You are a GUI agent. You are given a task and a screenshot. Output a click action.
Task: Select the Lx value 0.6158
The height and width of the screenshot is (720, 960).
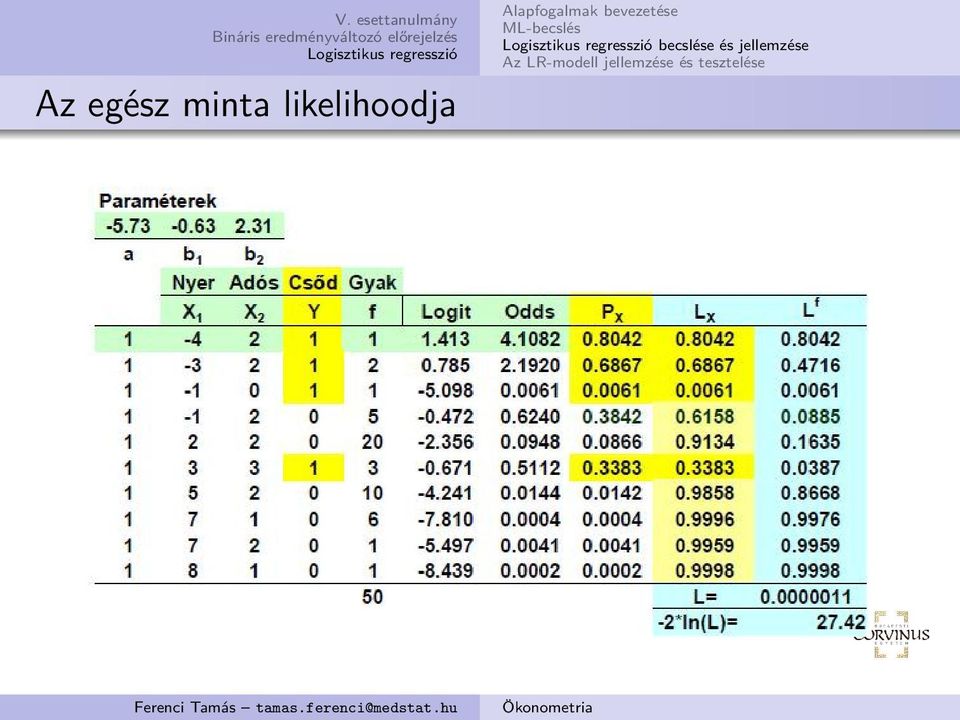704,417
